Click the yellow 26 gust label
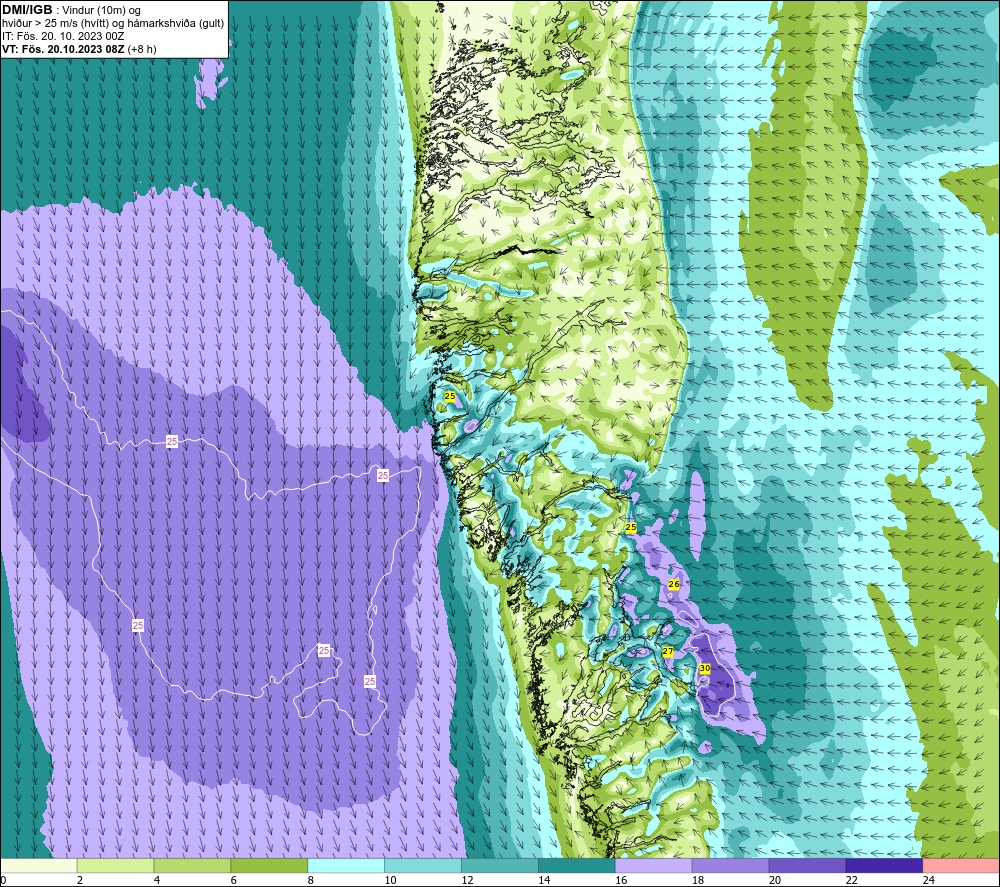Screen dimensions: 1000x887 click(x=674, y=584)
